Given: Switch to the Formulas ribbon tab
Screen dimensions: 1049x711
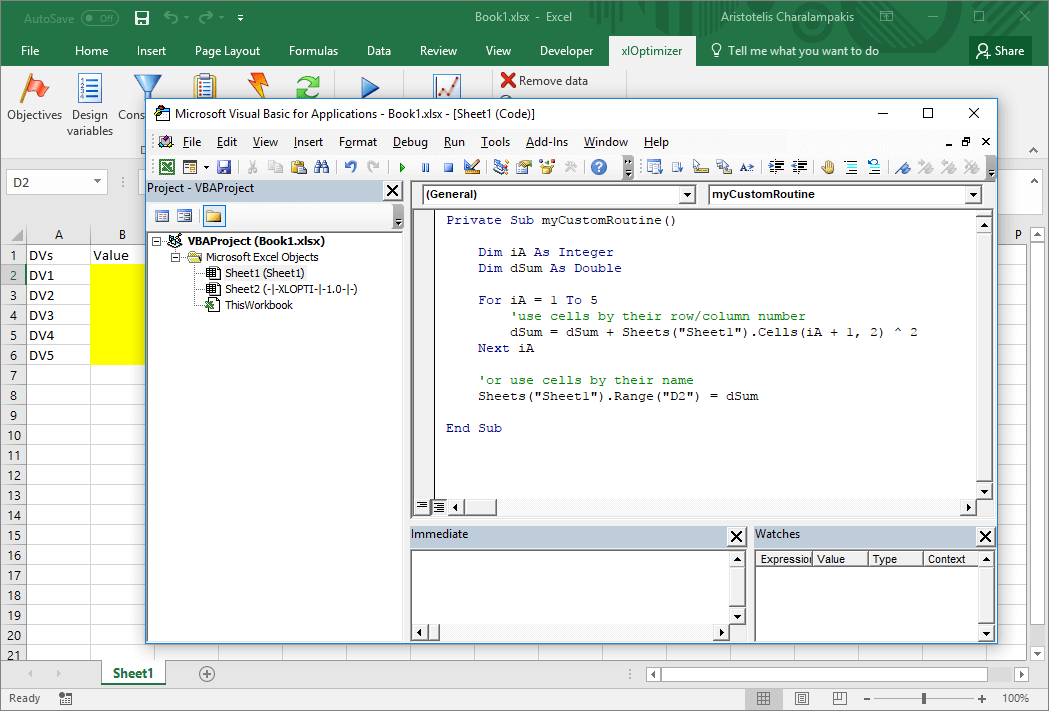Looking at the screenshot, I should tap(313, 51).
